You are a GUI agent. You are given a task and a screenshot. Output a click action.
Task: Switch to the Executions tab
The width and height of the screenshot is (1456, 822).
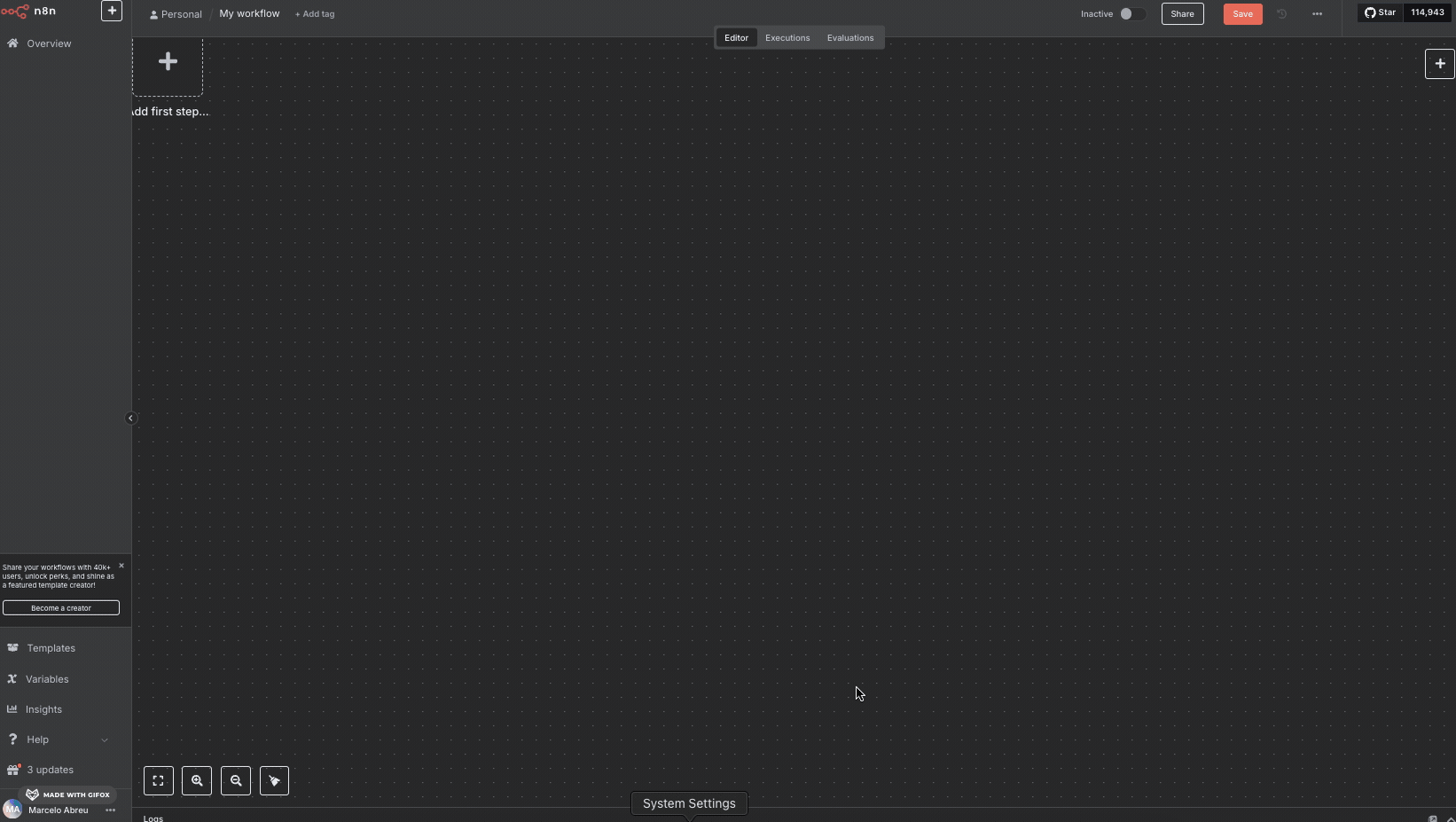(x=787, y=37)
